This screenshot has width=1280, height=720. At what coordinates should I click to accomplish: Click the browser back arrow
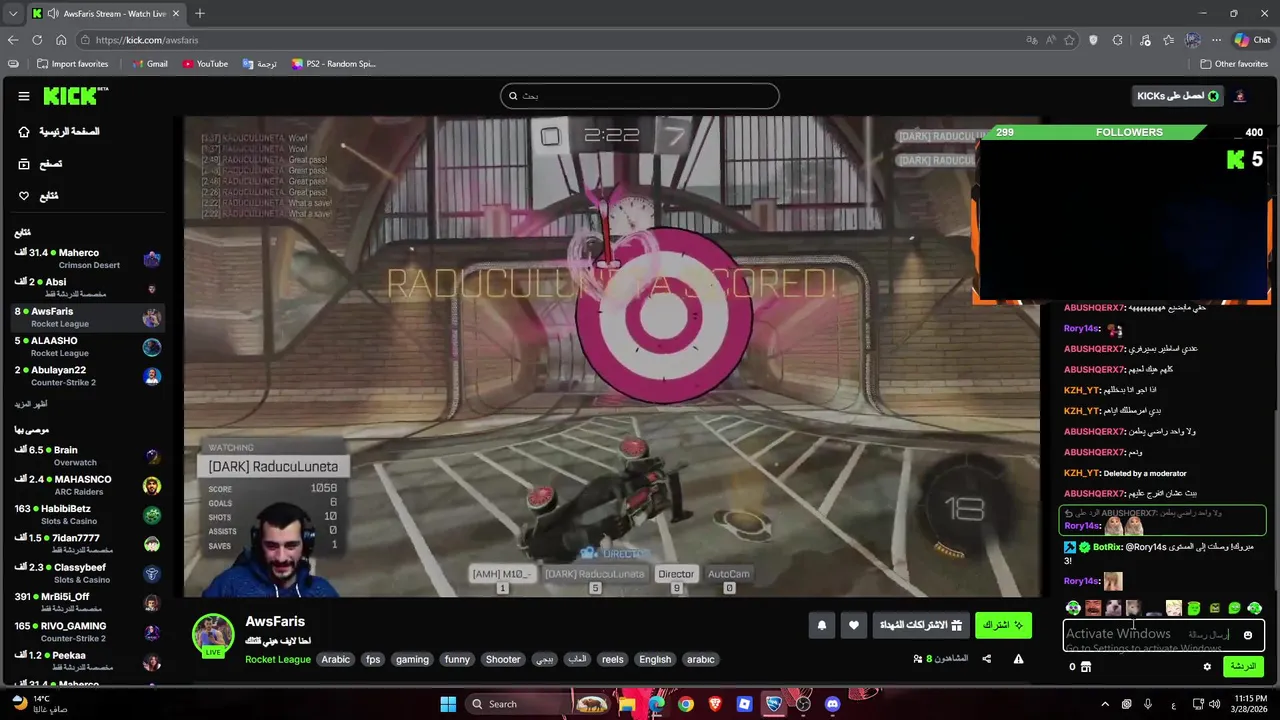(x=13, y=40)
